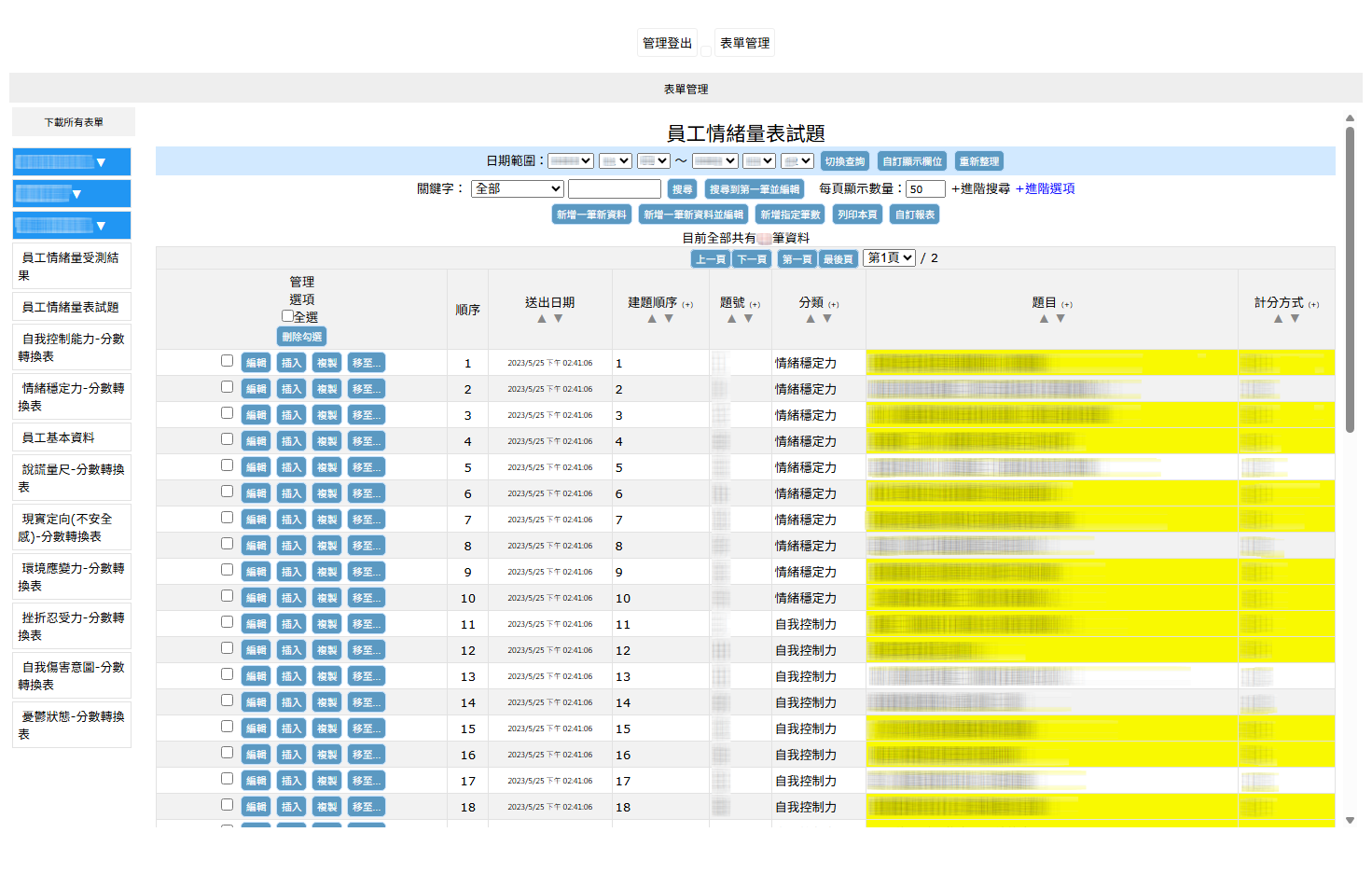Open 員工情緒量受測結果 in sidebar
The width and height of the screenshot is (1372, 874).
click(x=72, y=266)
